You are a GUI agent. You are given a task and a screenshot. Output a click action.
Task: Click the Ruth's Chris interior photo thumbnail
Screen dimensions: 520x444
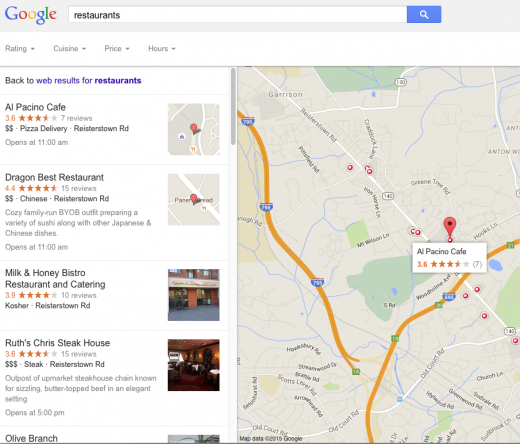coord(193,365)
